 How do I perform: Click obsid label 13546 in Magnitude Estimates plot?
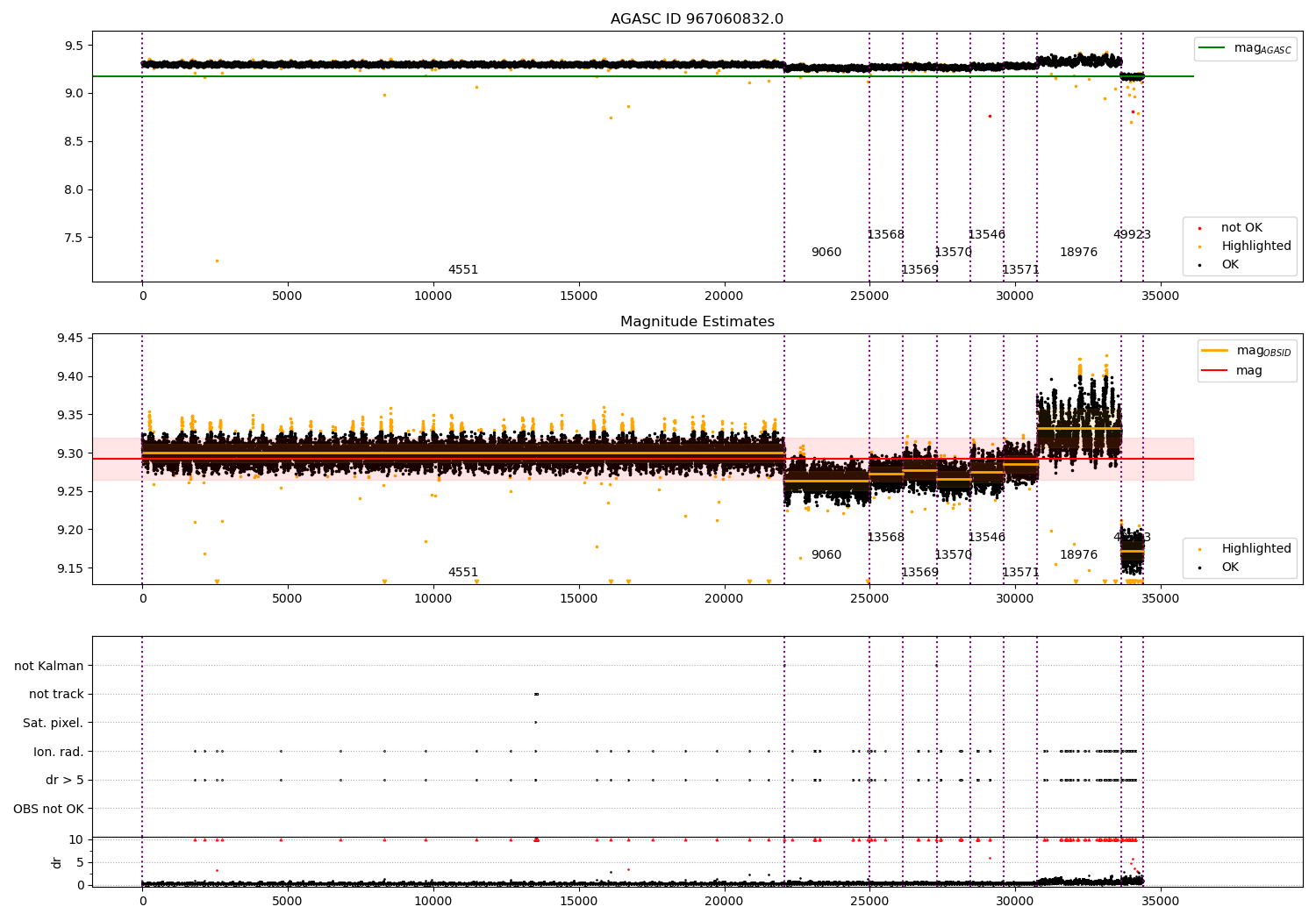(986, 538)
